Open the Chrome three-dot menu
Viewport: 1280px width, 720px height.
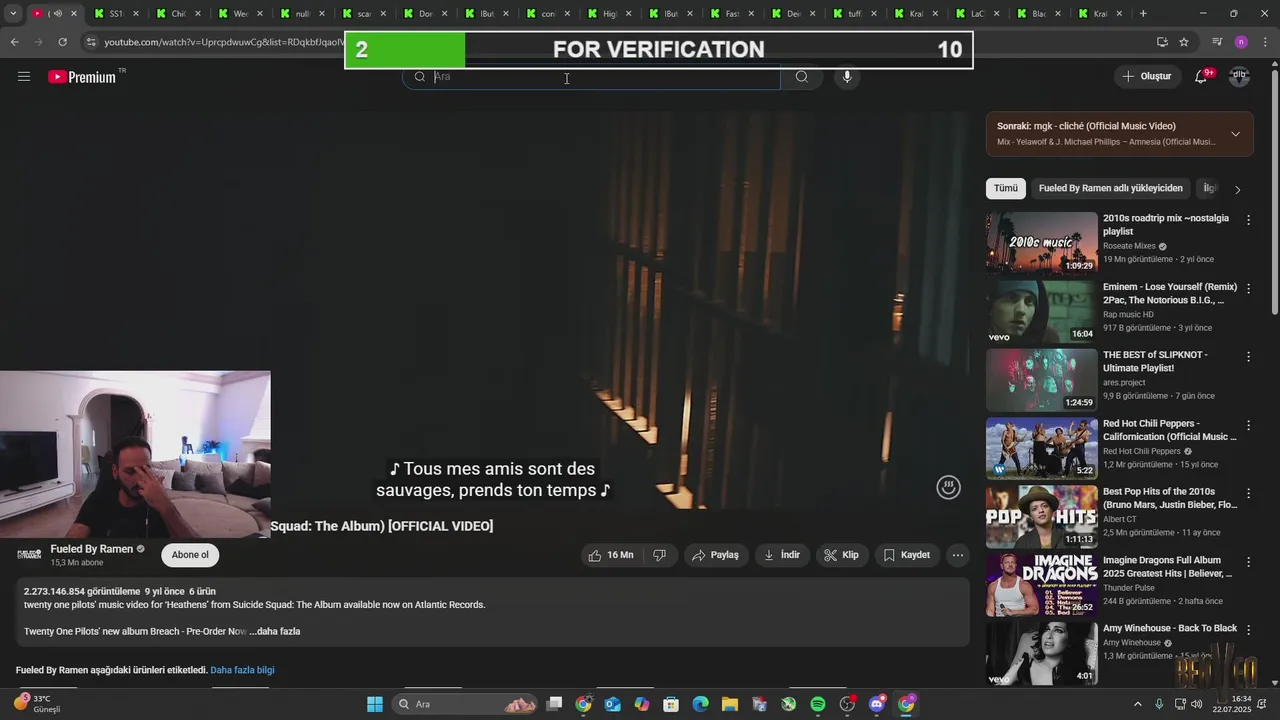(x=1266, y=42)
